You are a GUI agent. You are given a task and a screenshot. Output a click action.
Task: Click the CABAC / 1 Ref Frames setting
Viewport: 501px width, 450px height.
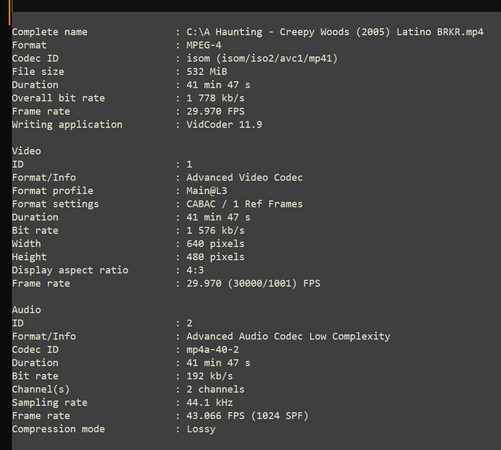click(x=244, y=204)
